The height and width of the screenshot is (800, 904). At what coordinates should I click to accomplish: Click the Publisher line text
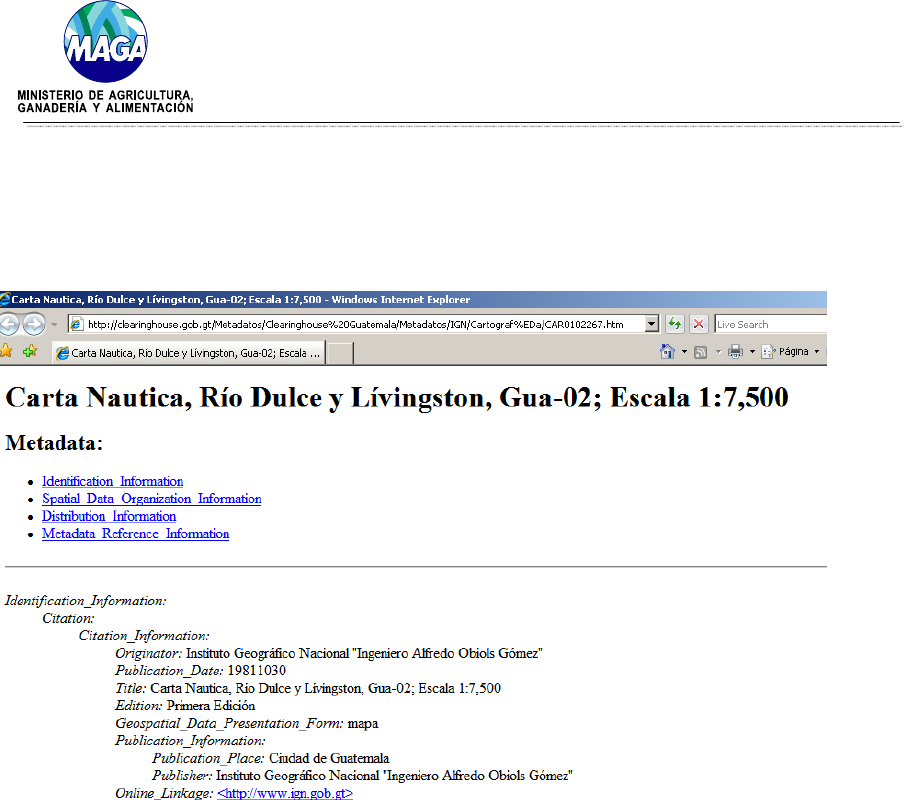coord(362,776)
